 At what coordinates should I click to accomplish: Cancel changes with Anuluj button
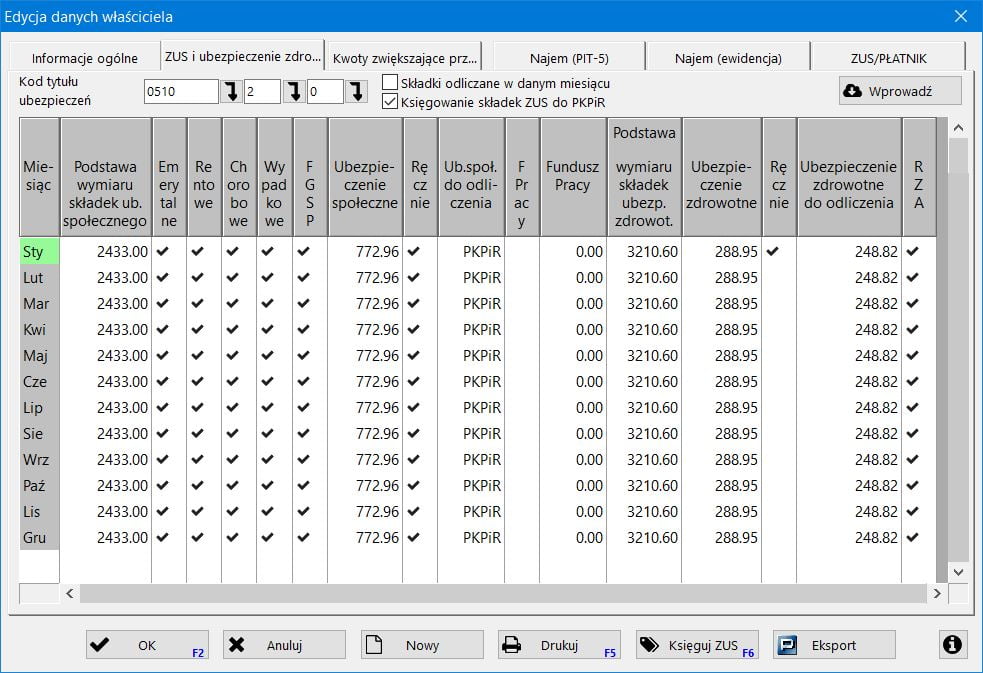click(x=284, y=645)
